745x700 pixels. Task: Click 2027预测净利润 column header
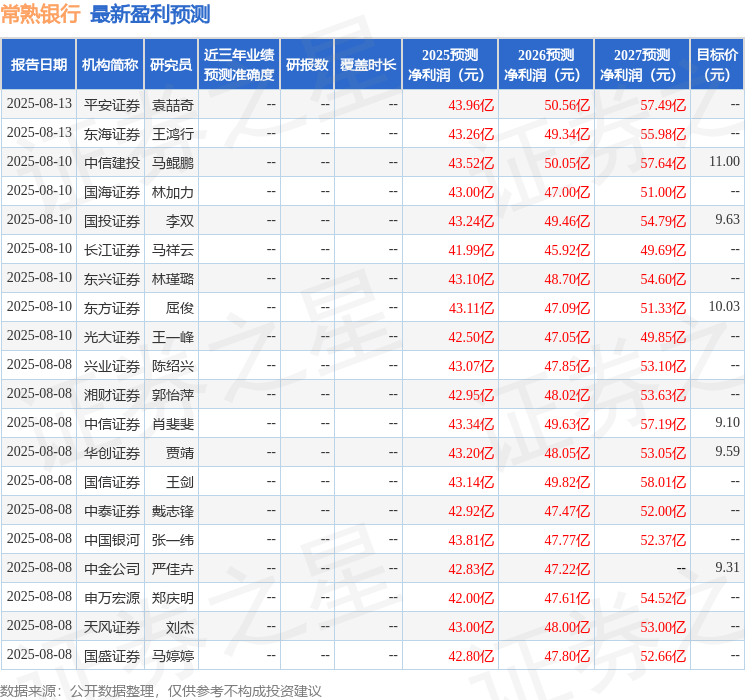point(642,65)
